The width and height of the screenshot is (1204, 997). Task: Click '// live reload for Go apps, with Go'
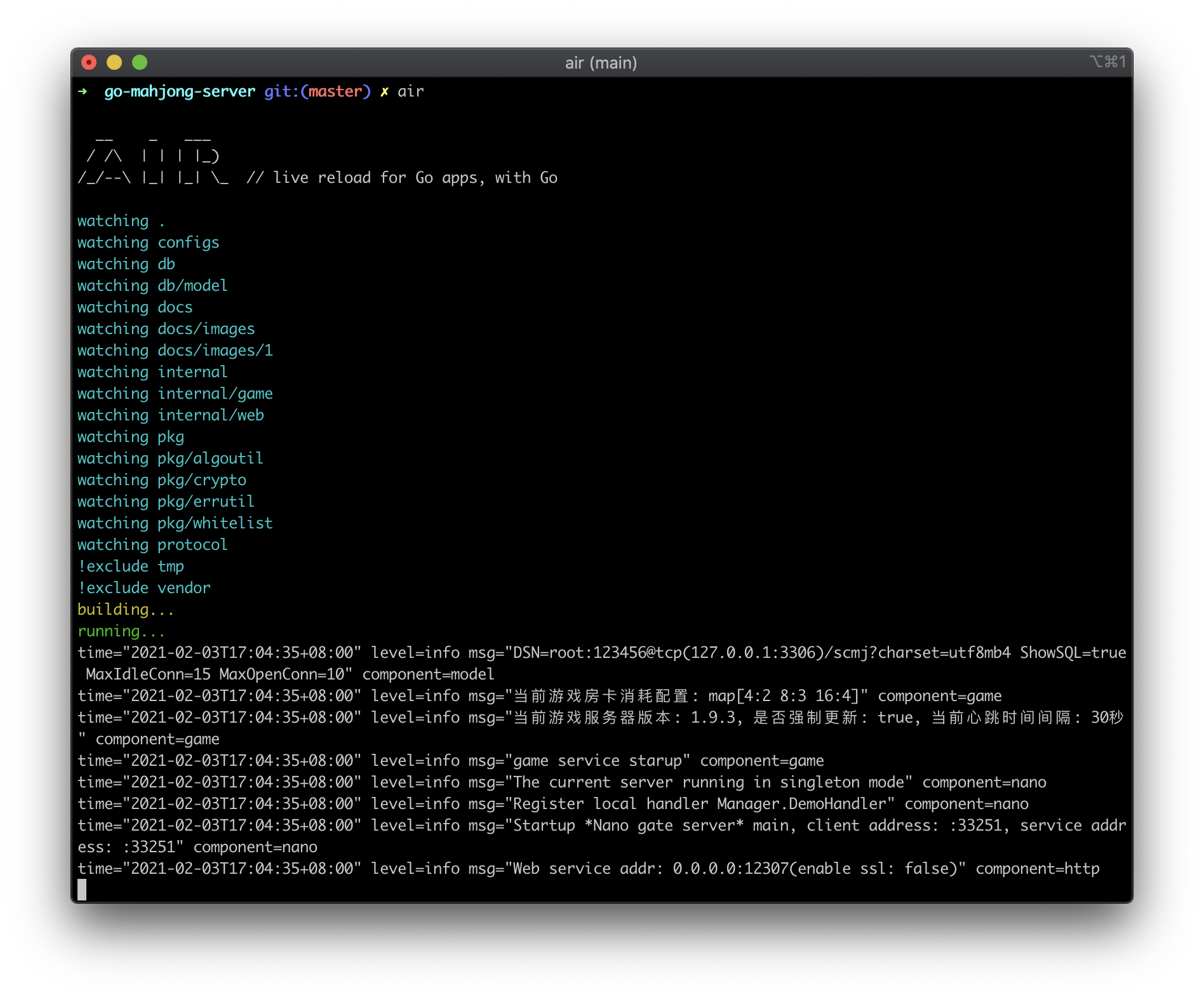click(402, 178)
